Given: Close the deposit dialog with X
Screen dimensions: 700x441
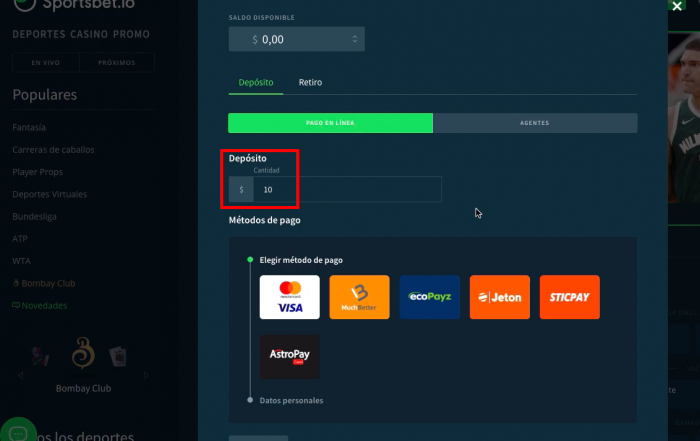Looking at the screenshot, I should [677, 6].
